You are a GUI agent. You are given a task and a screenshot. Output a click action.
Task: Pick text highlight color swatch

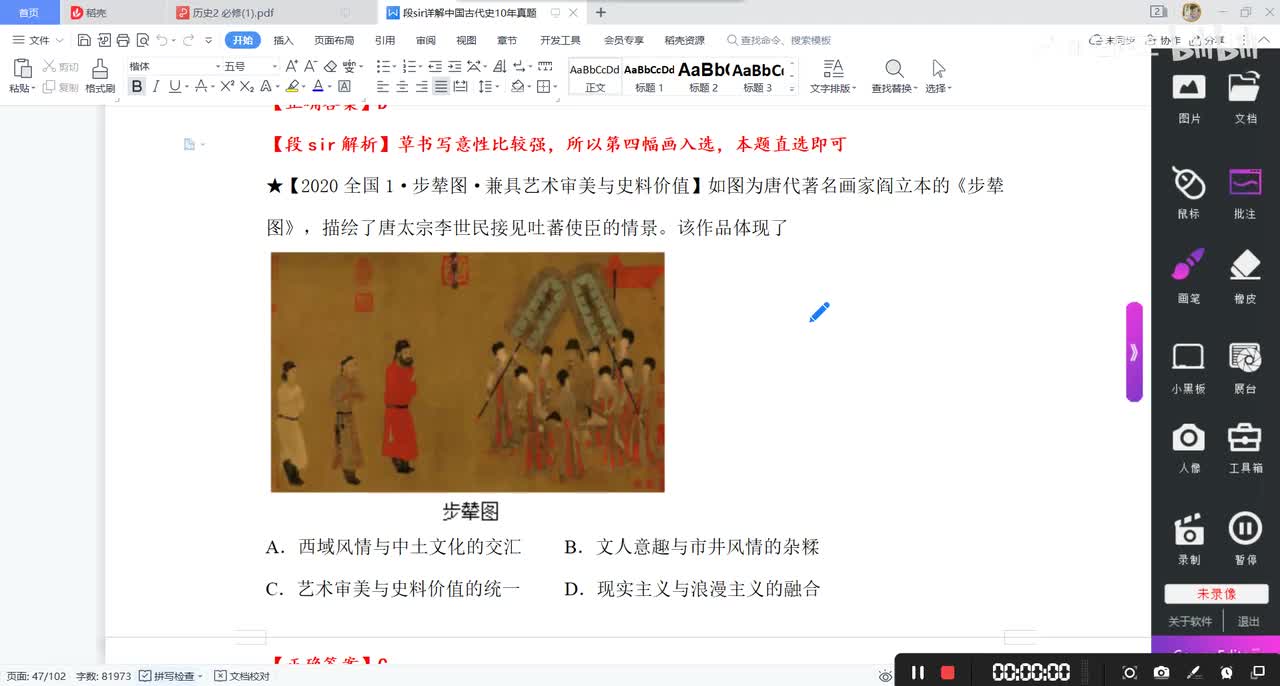pyautogui.click(x=292, y=87)
